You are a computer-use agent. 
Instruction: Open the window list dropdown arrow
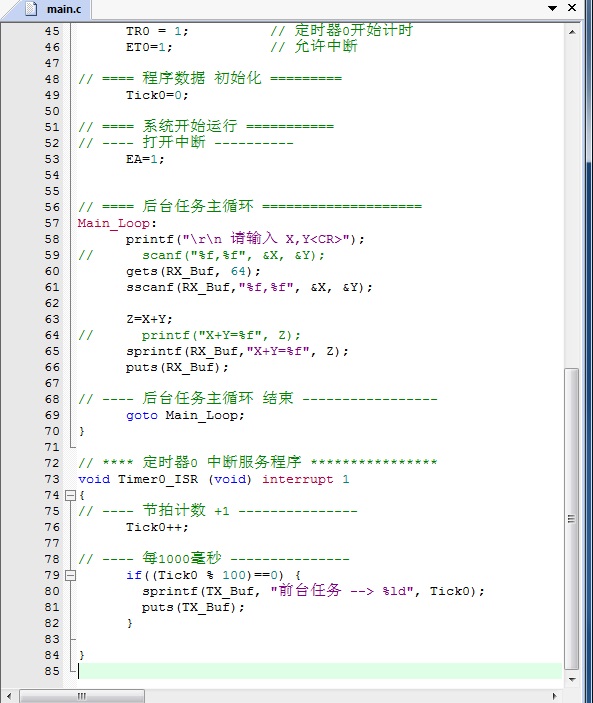(x=552, y=8)
